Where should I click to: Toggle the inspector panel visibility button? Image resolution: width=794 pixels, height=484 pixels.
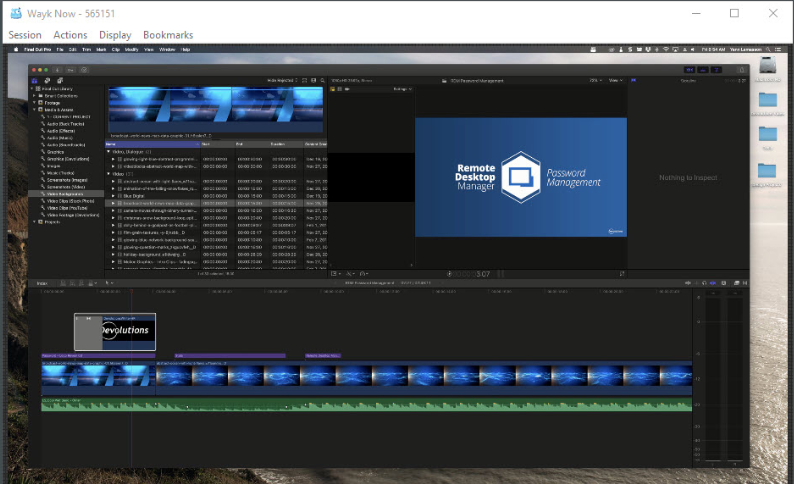coord(717,70)
